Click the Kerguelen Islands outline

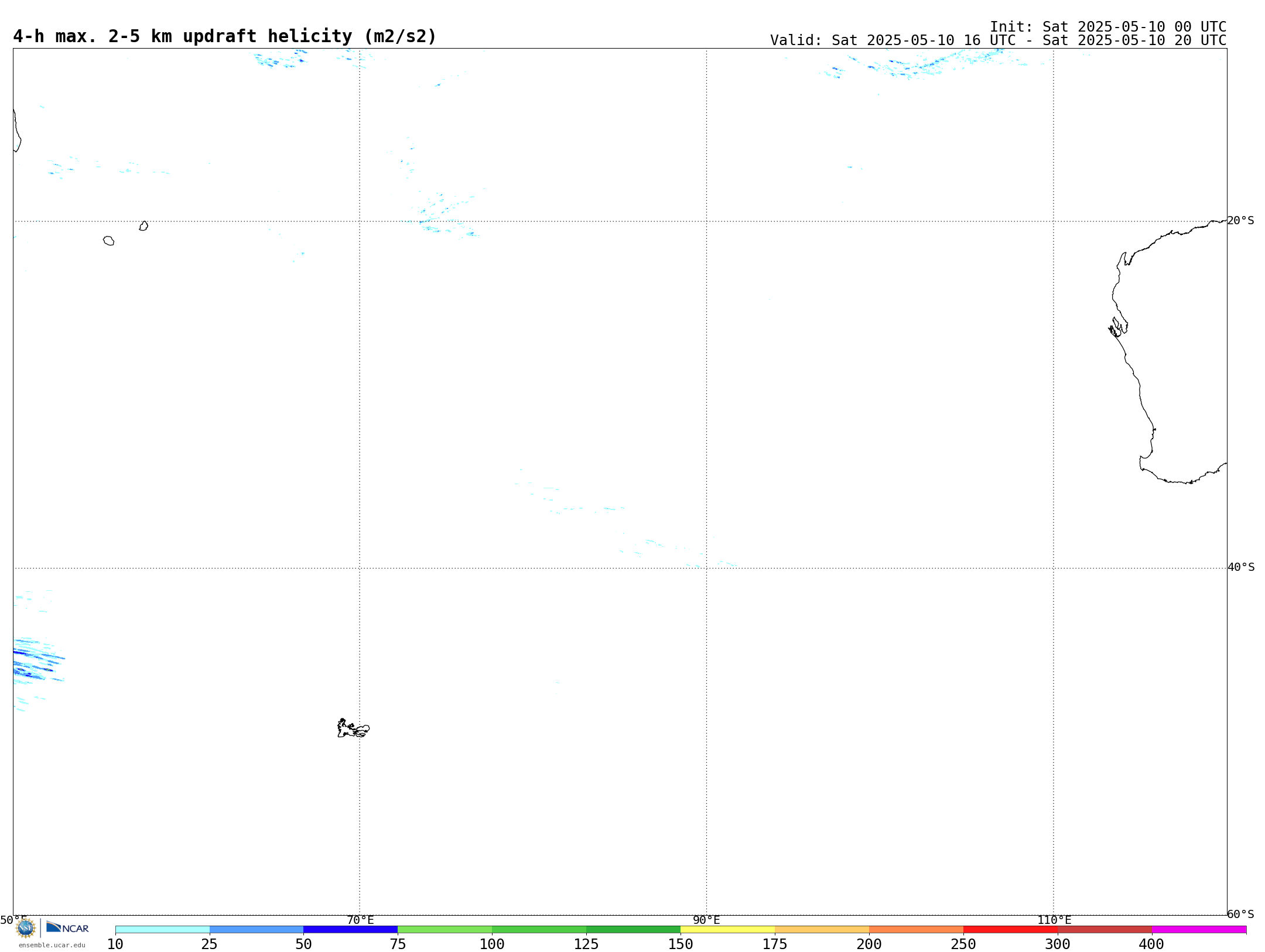tap(353, 728)
